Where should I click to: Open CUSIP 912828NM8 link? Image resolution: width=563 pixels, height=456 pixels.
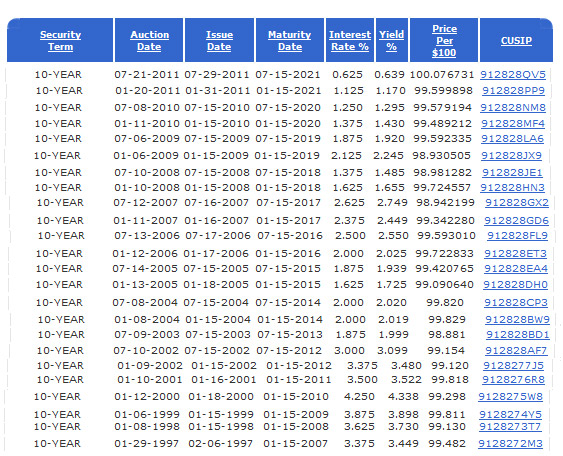coord(513,107)
